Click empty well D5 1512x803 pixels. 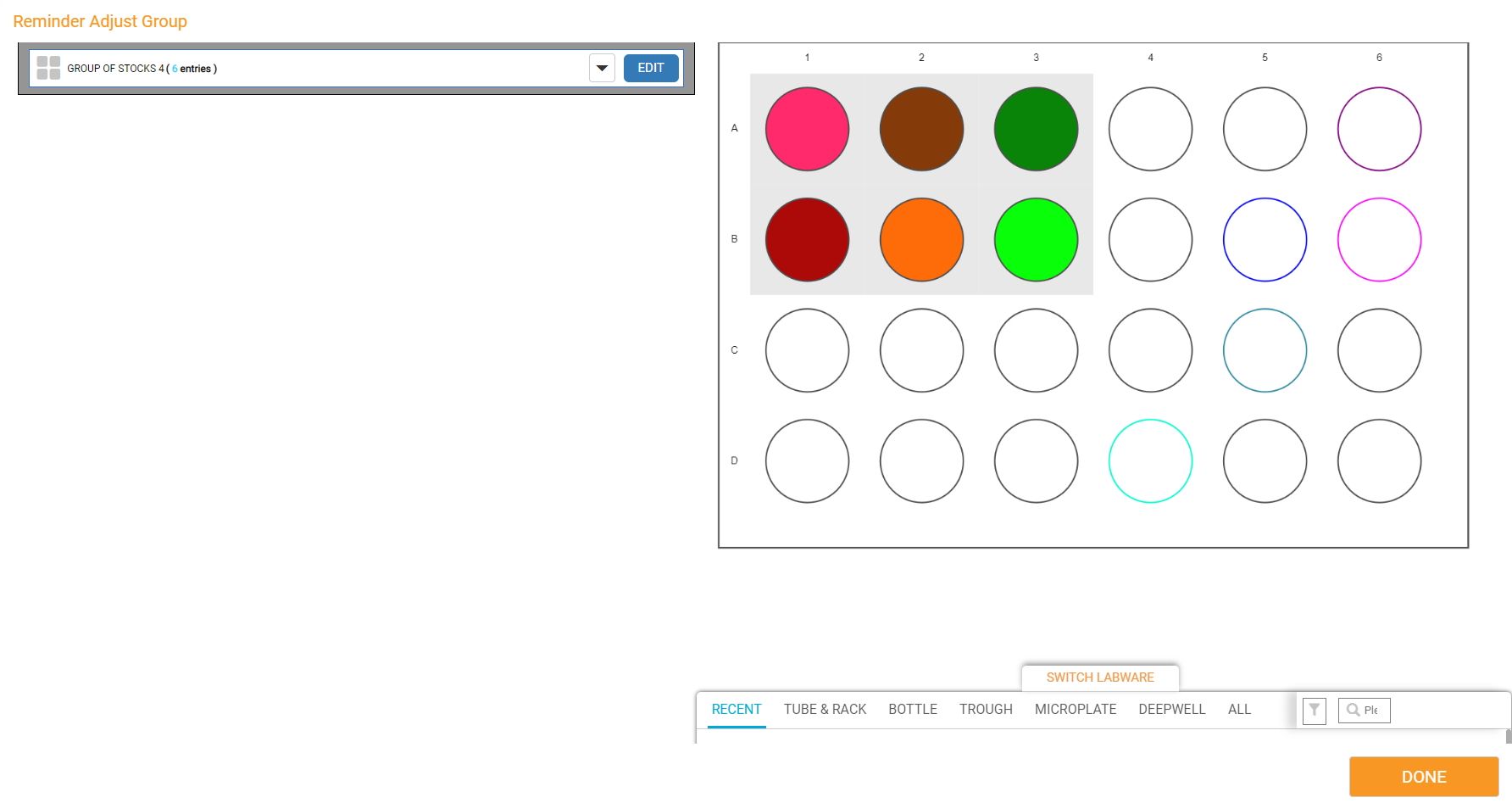coord(1265,461)
